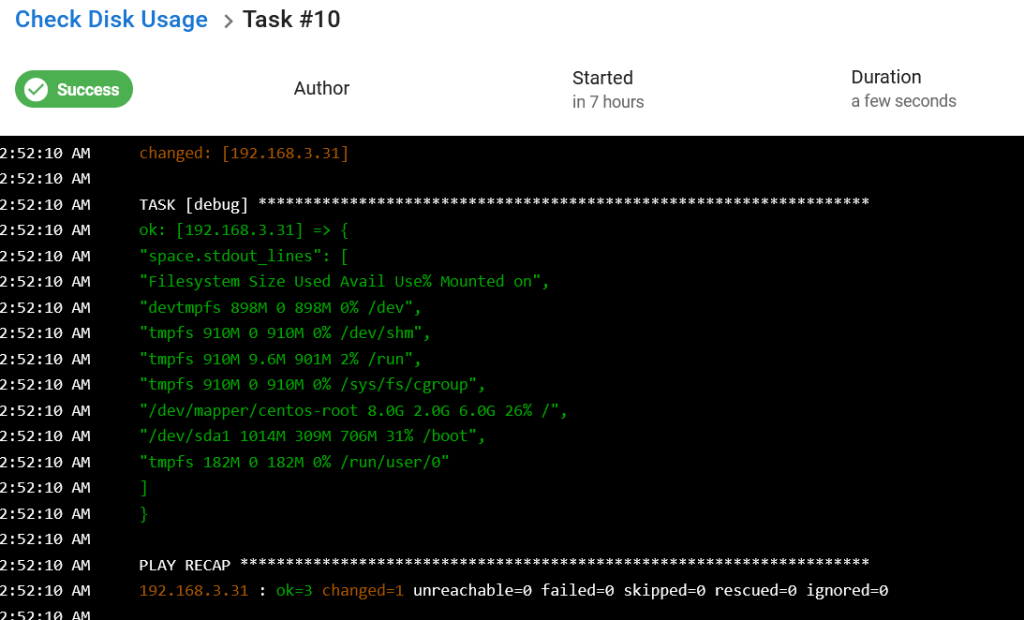Click 'ignored=0' in the play recap
This screenshot has width=1024, height=620.
click(846, 591)
